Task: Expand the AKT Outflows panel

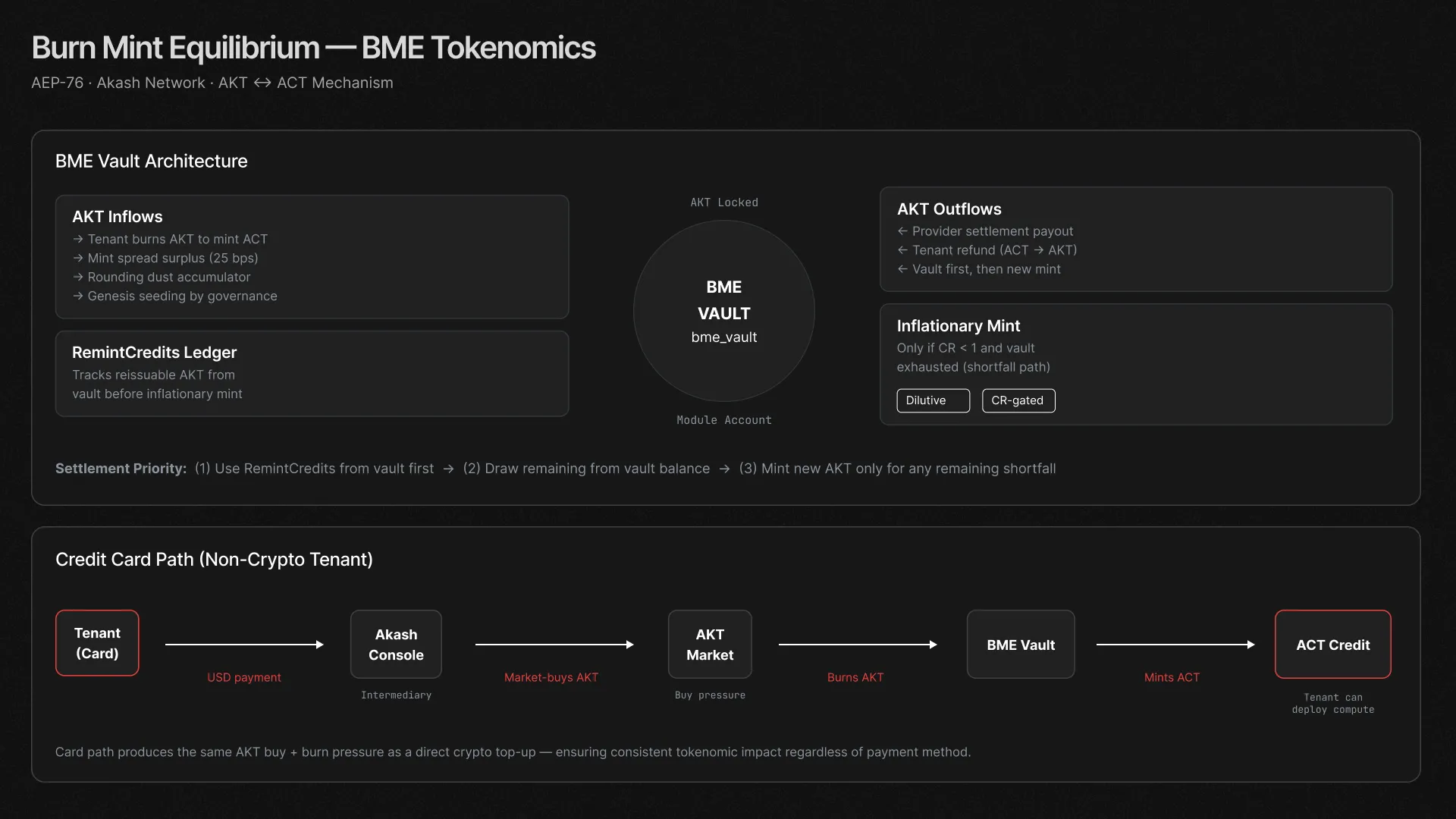Action: tap(949, 209)
